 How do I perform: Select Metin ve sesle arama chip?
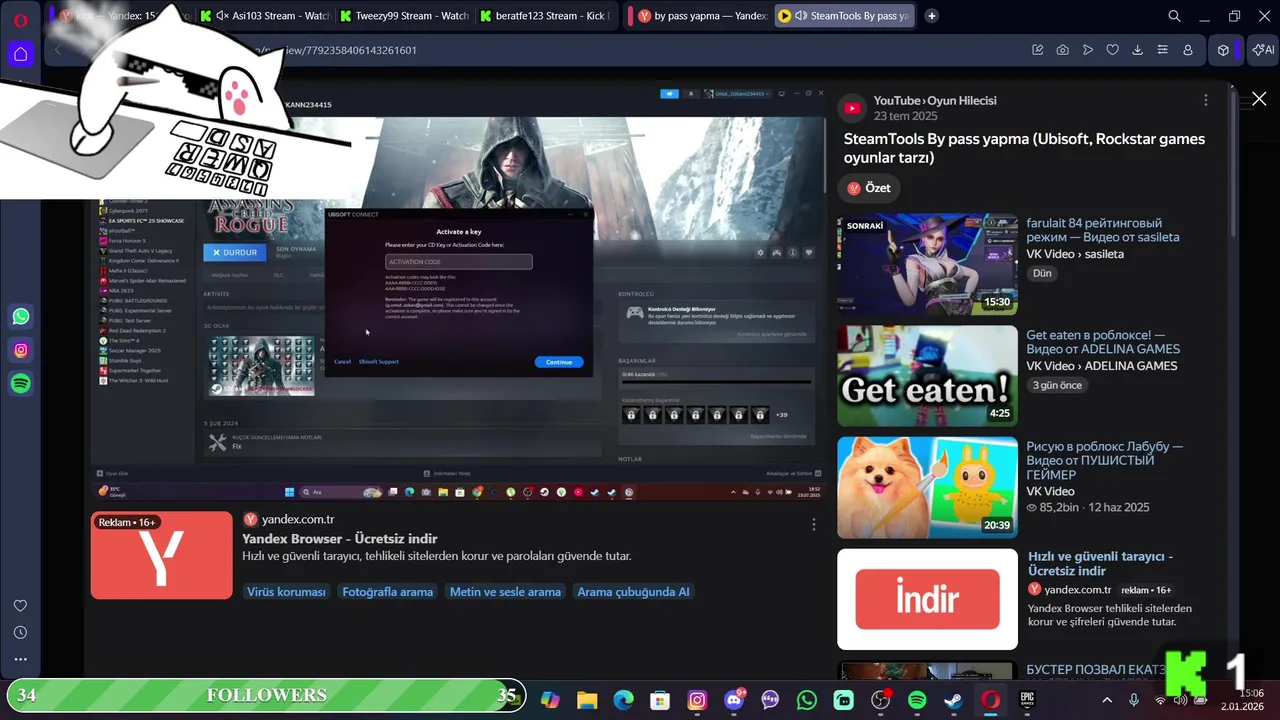(505, 592)
